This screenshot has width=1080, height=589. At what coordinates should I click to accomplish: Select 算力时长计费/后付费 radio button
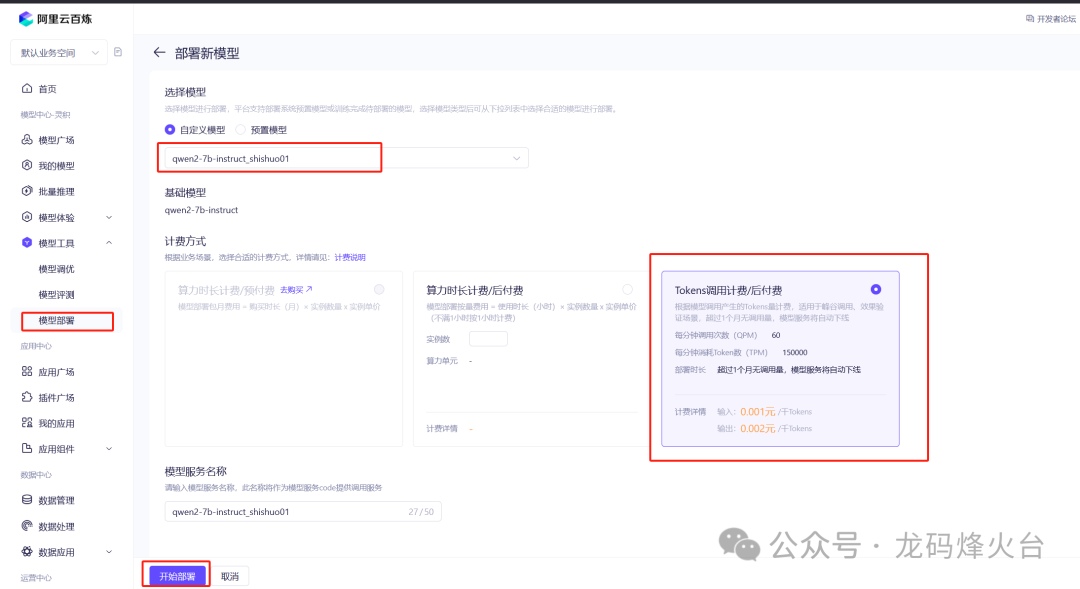(627, 289)
